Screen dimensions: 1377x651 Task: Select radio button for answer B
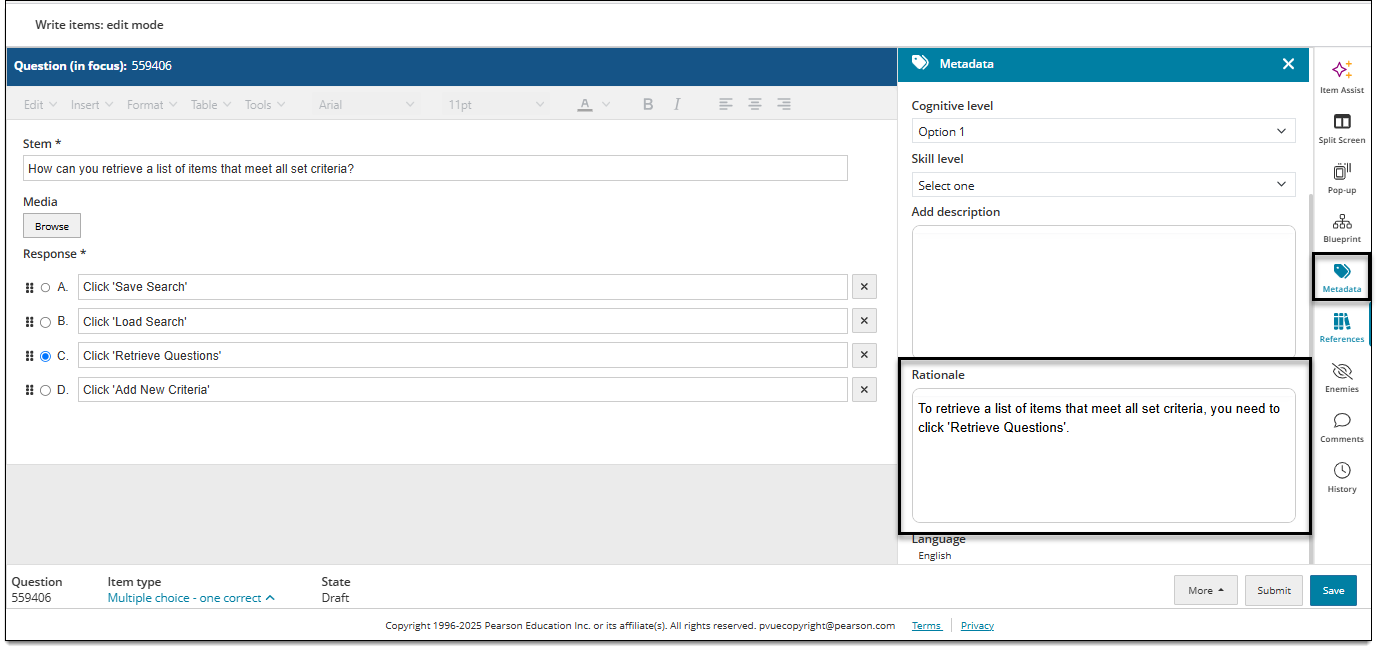pos(45,322)
